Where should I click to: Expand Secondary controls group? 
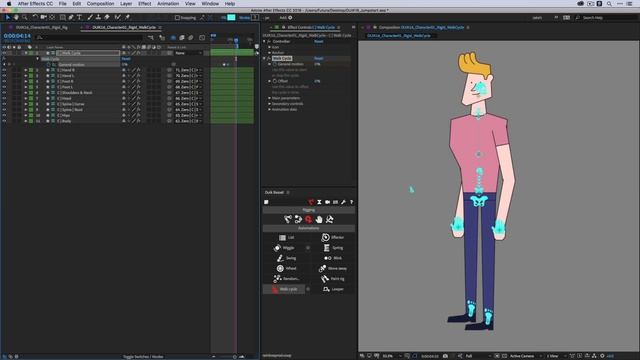269,104
